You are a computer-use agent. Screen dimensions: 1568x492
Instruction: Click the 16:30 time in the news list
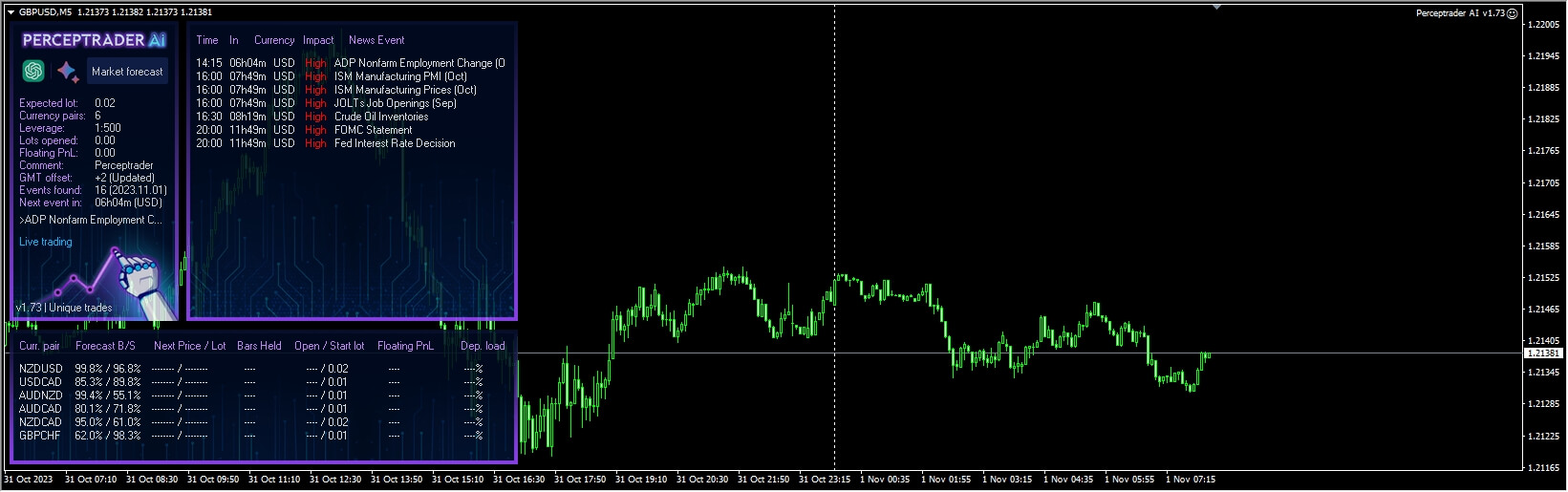point(209,117)
